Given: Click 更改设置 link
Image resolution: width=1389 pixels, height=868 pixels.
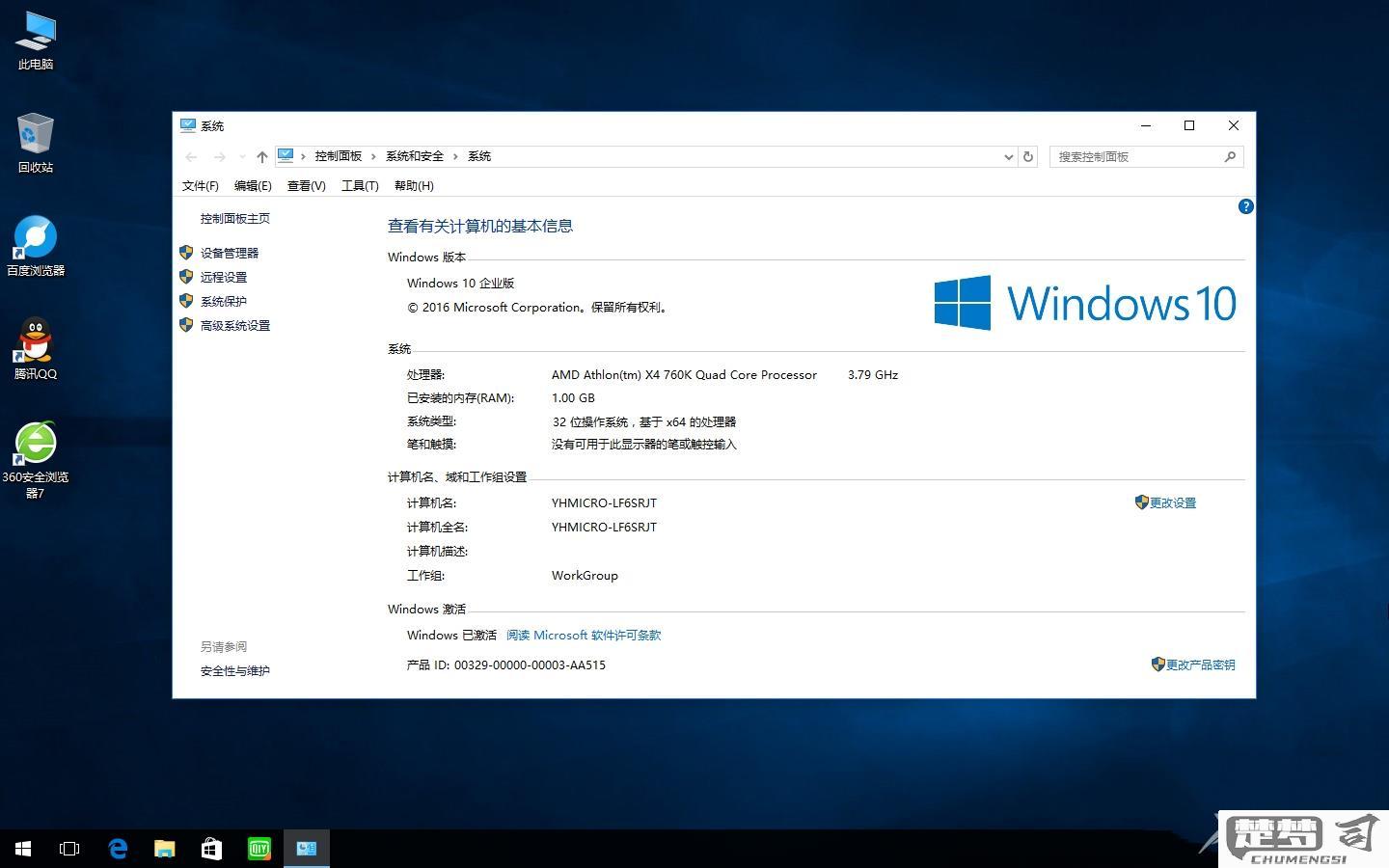Looking at the screenshot, I should click(x=1173, y=502).
